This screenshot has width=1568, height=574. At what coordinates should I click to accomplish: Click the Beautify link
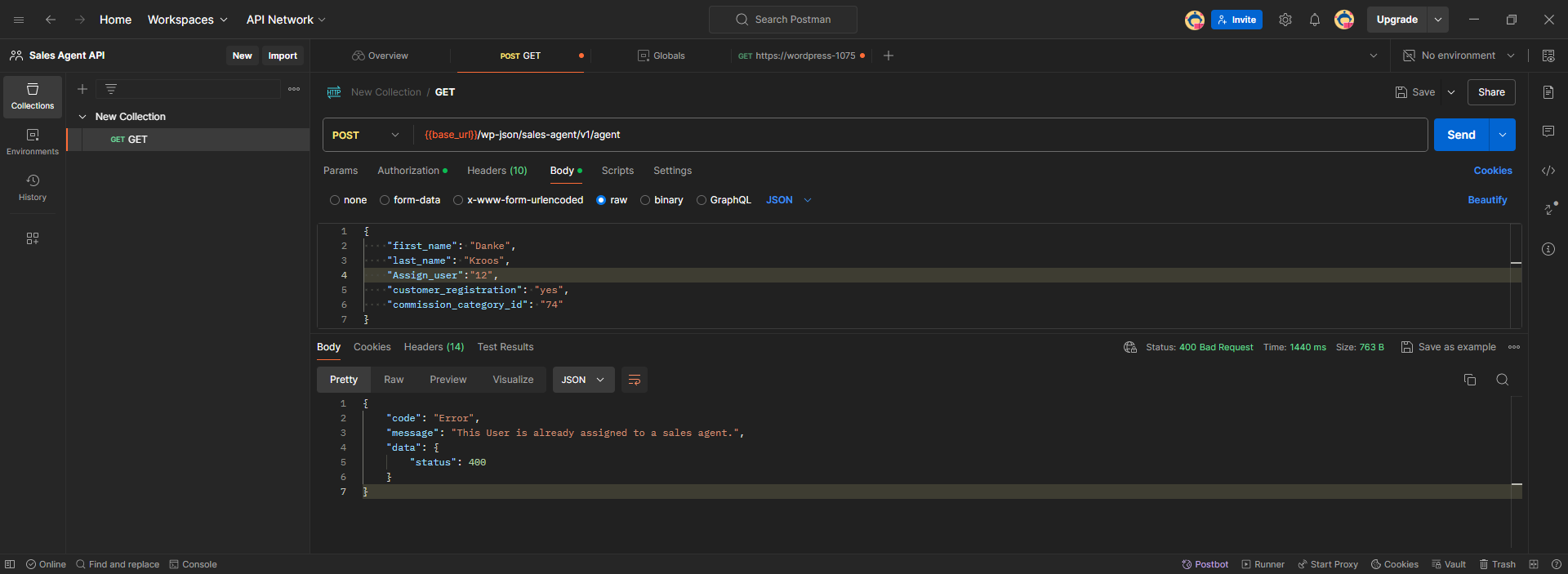[1488, 200]
